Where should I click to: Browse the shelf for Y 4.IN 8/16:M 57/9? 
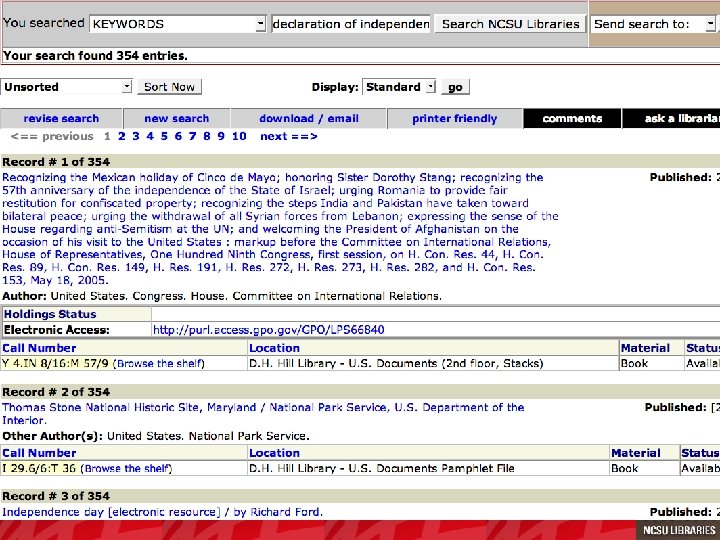pyautogui.click(x=158, y=364)
